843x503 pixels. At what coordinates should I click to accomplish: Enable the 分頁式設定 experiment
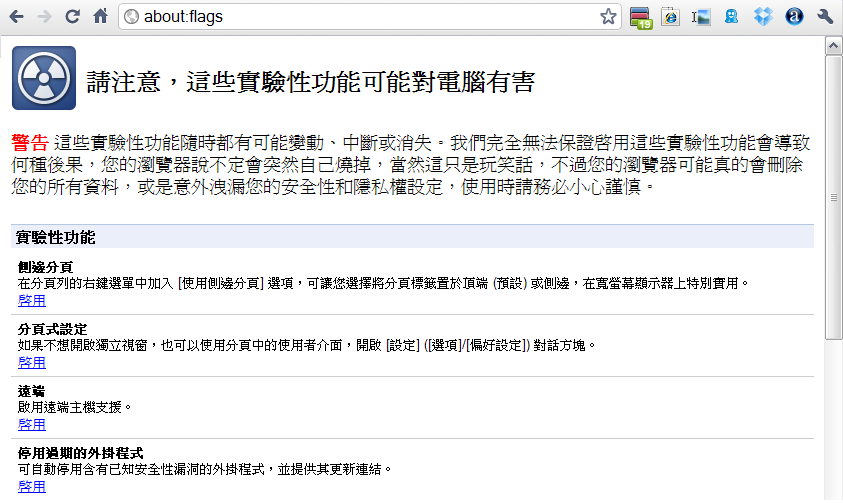click(32, 363)
